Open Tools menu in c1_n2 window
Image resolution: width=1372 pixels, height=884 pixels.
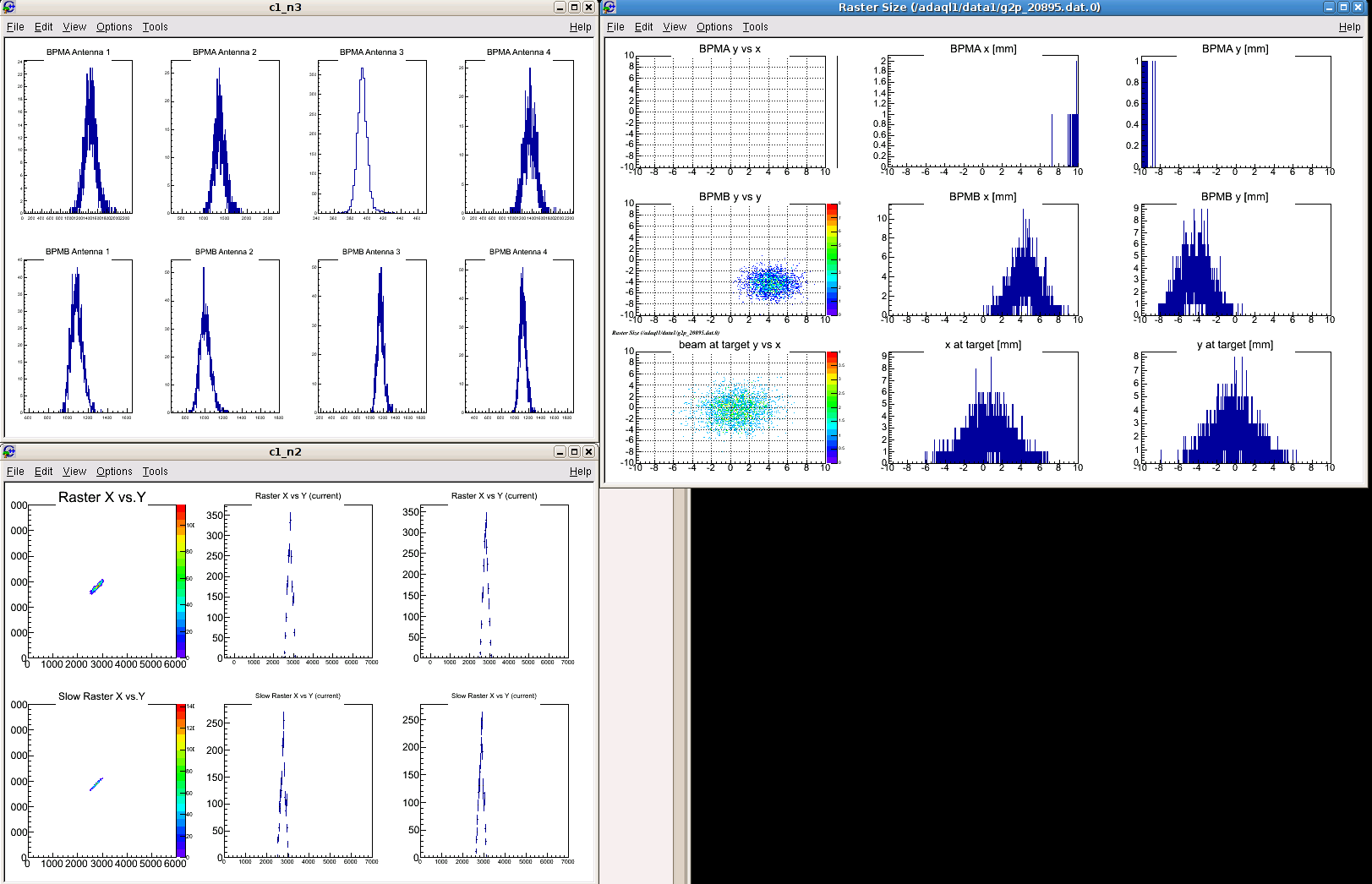pyautogui.click(x=155, y=472)
